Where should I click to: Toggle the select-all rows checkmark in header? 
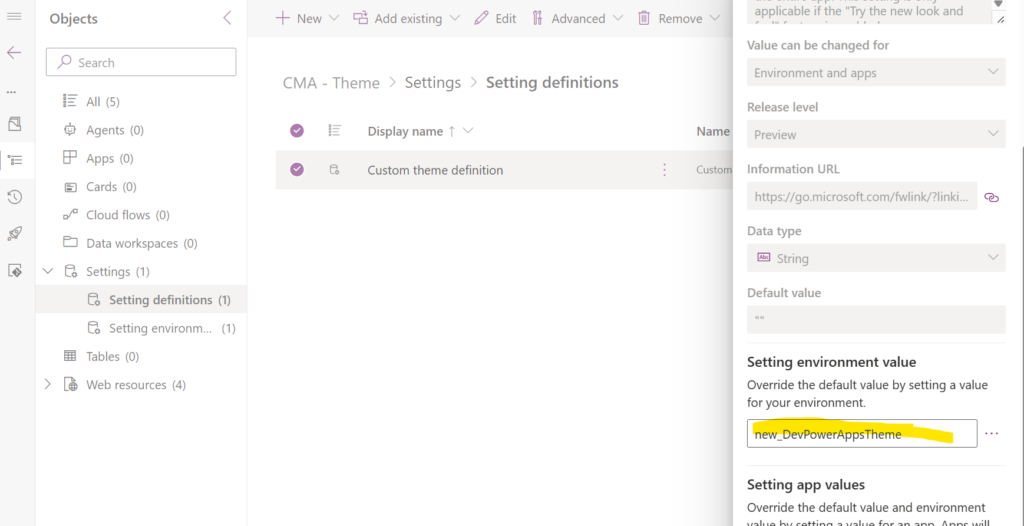[297, 131]
